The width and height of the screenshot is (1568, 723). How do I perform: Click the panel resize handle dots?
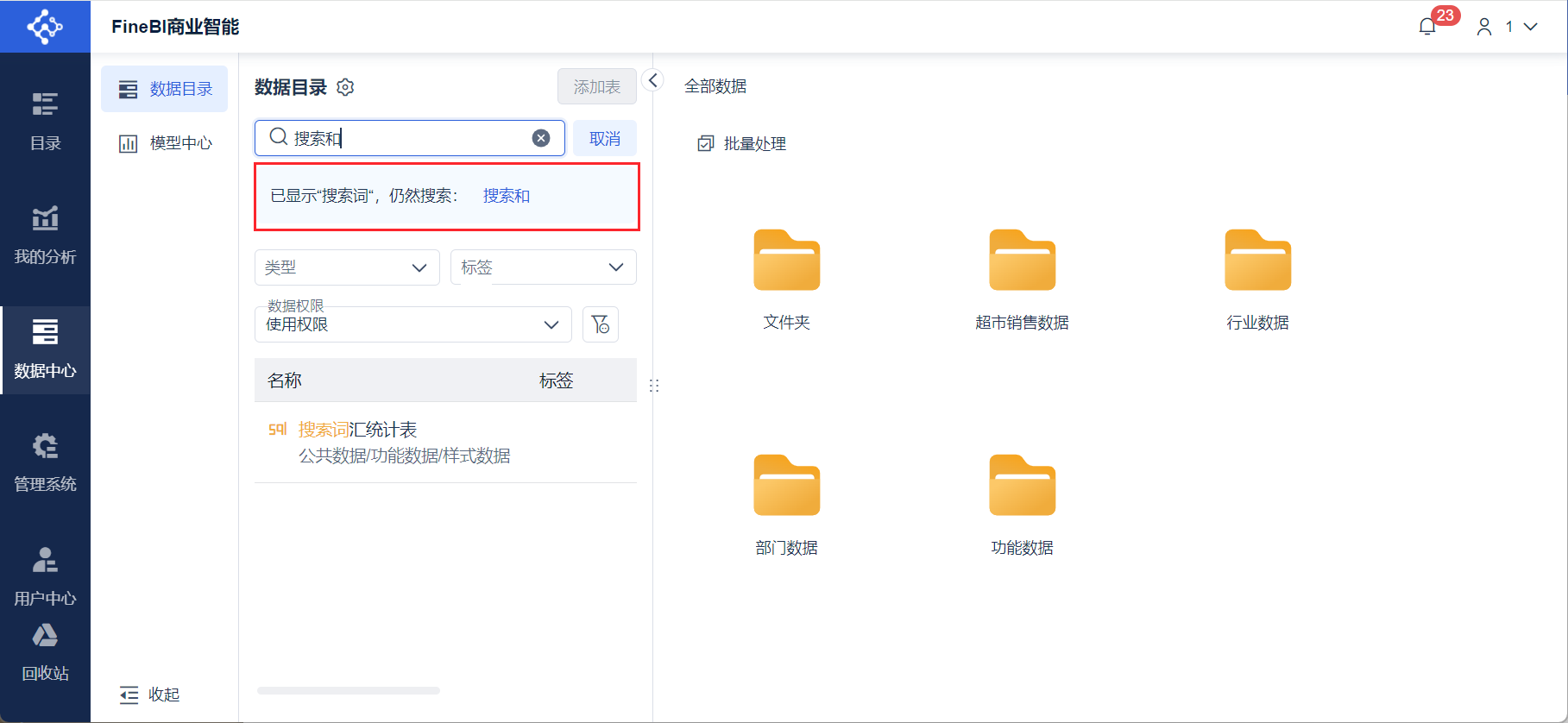[x=654, y=386]
